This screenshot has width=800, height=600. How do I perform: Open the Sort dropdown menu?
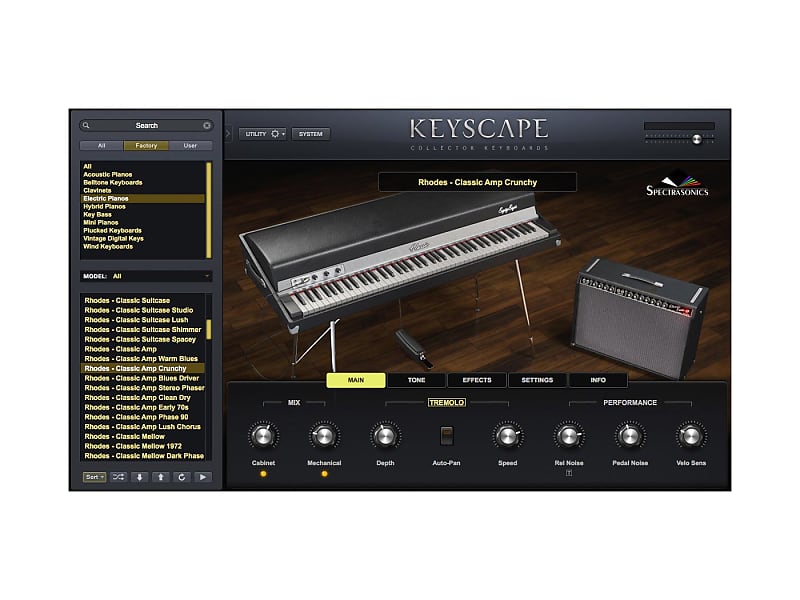pyautogui.click(x=94, y=477)
